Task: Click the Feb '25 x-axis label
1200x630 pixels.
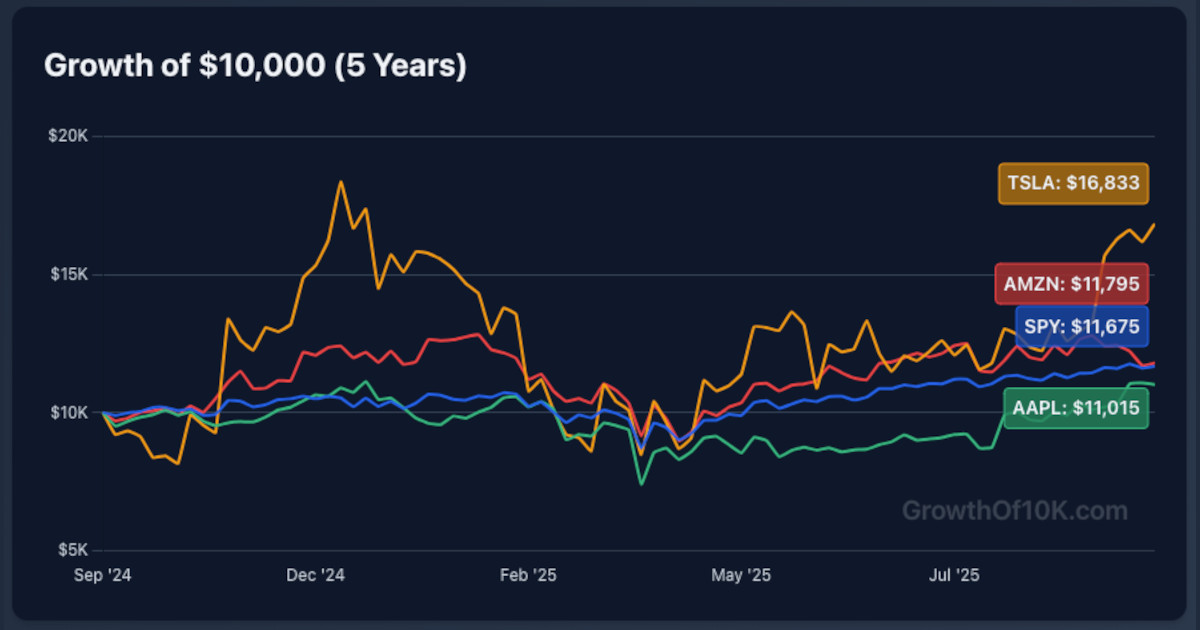Action: (527, 575)
